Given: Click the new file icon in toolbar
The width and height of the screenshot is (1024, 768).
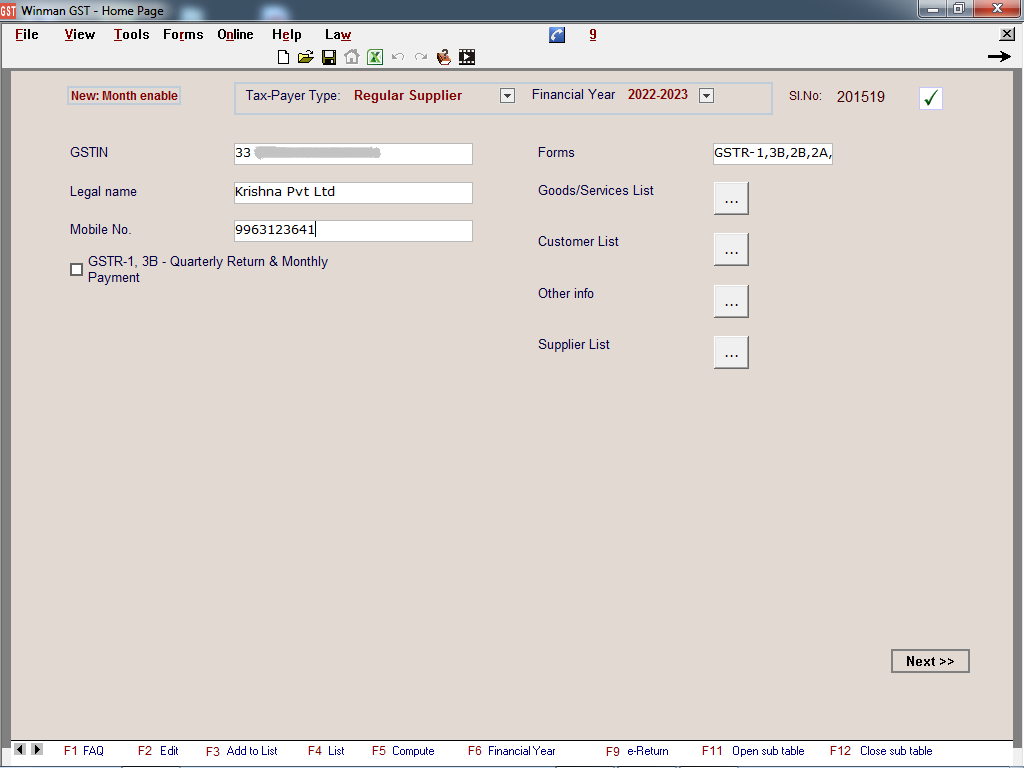Looking at the screenshot, I should [284, 58].
